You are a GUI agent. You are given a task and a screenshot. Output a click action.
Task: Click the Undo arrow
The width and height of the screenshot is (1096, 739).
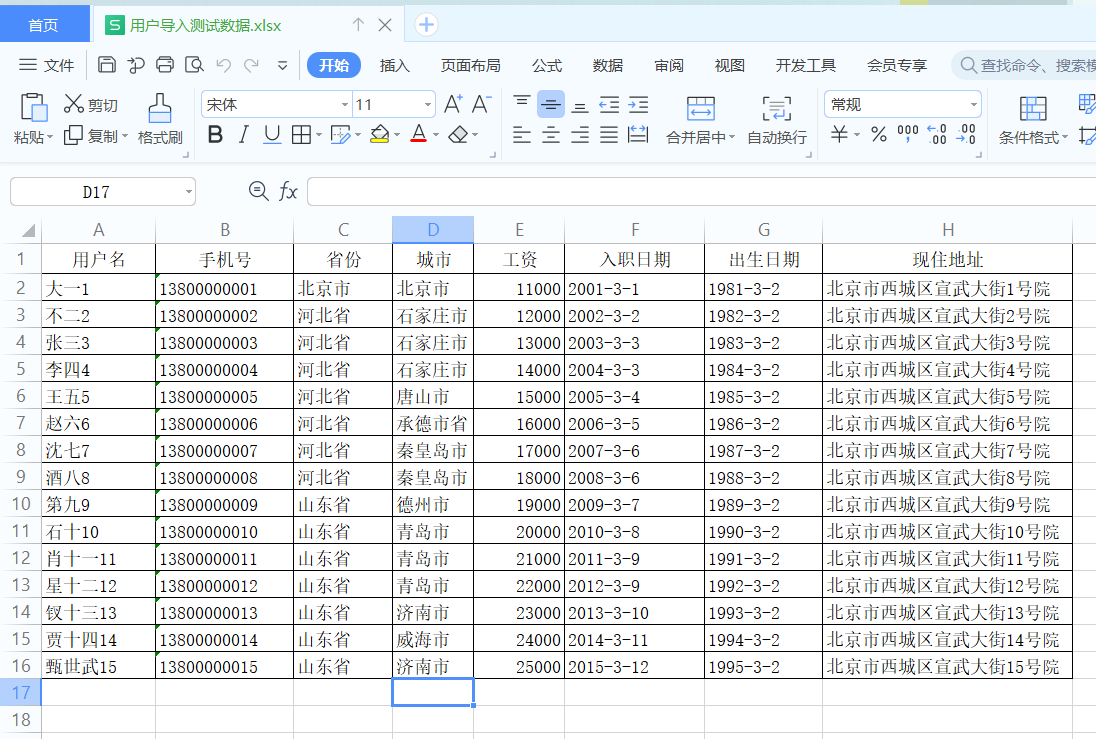pos(224,66)
